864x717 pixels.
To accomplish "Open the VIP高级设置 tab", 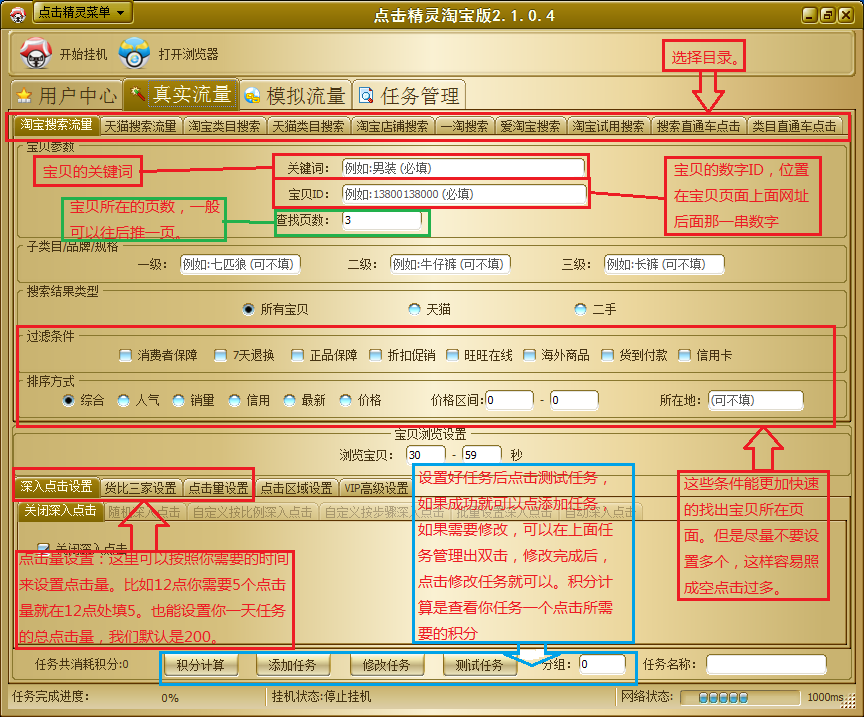I will (x=376, y=488).
